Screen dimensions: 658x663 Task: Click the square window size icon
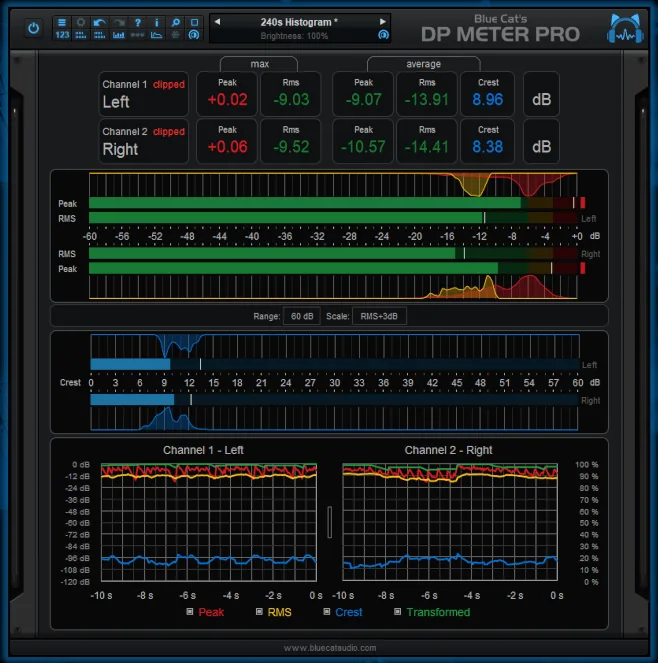pos(194,22)
